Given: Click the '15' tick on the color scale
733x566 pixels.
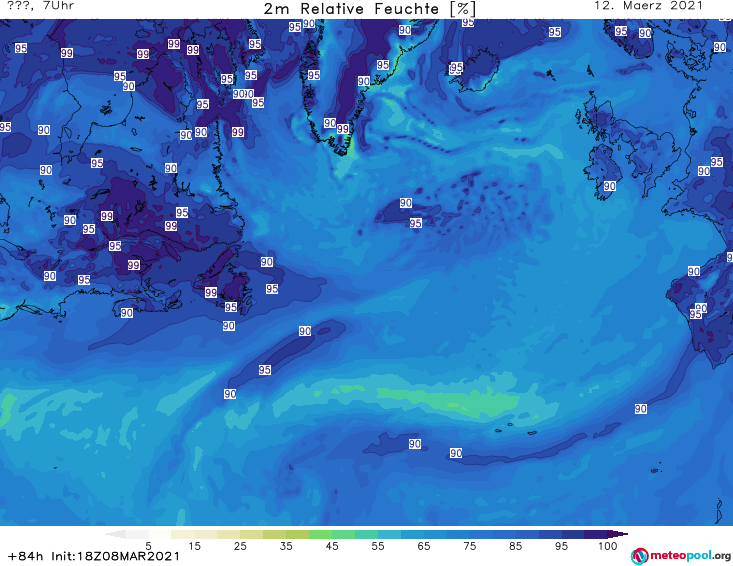Looking at the screenshot, I should coord(194,546).
